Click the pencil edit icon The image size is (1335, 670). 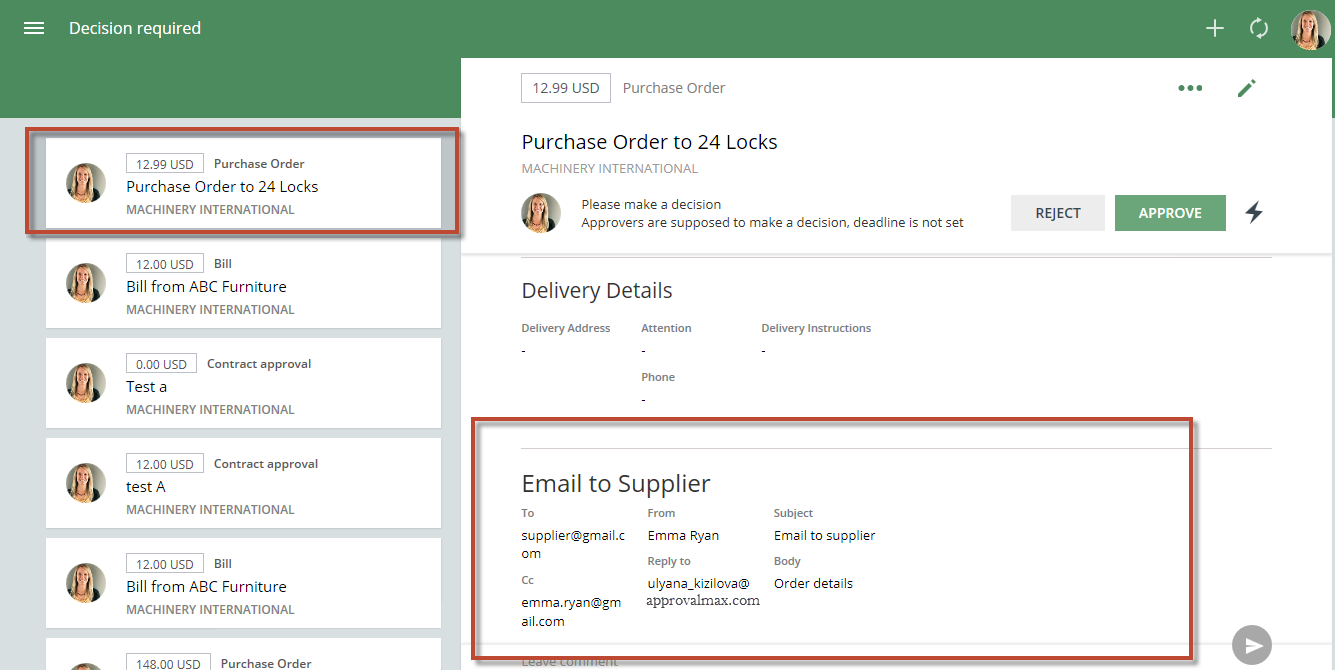(x=1246, y=88)
